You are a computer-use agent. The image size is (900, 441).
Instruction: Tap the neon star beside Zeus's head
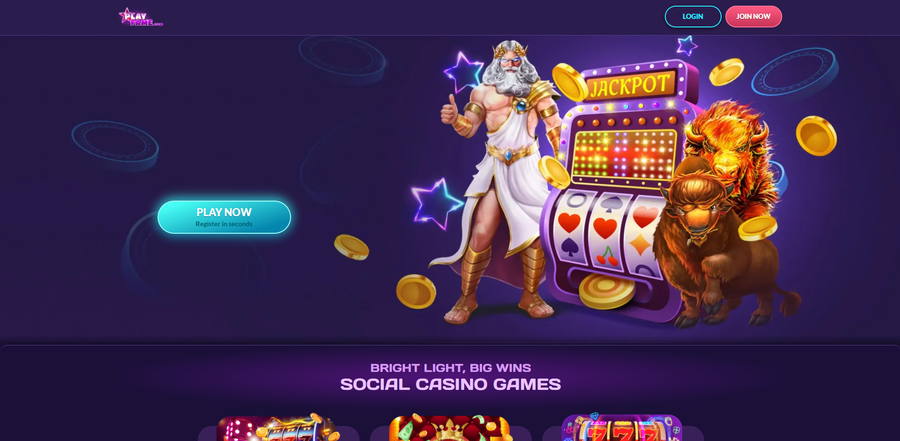coord(464,72)
